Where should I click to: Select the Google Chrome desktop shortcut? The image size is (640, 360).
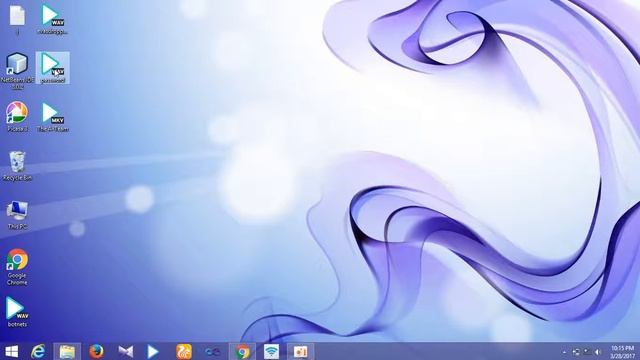click(x=17, y=267)
